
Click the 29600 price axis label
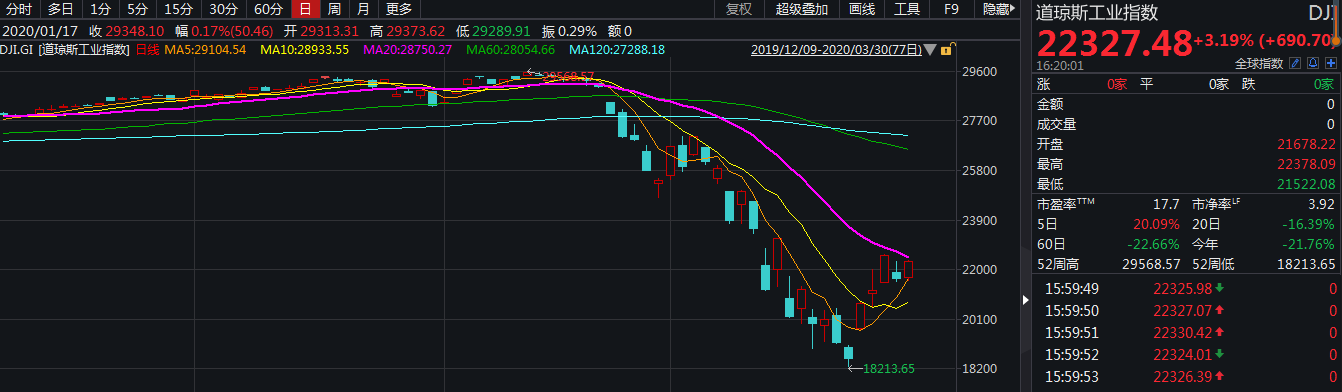(980, 72)
